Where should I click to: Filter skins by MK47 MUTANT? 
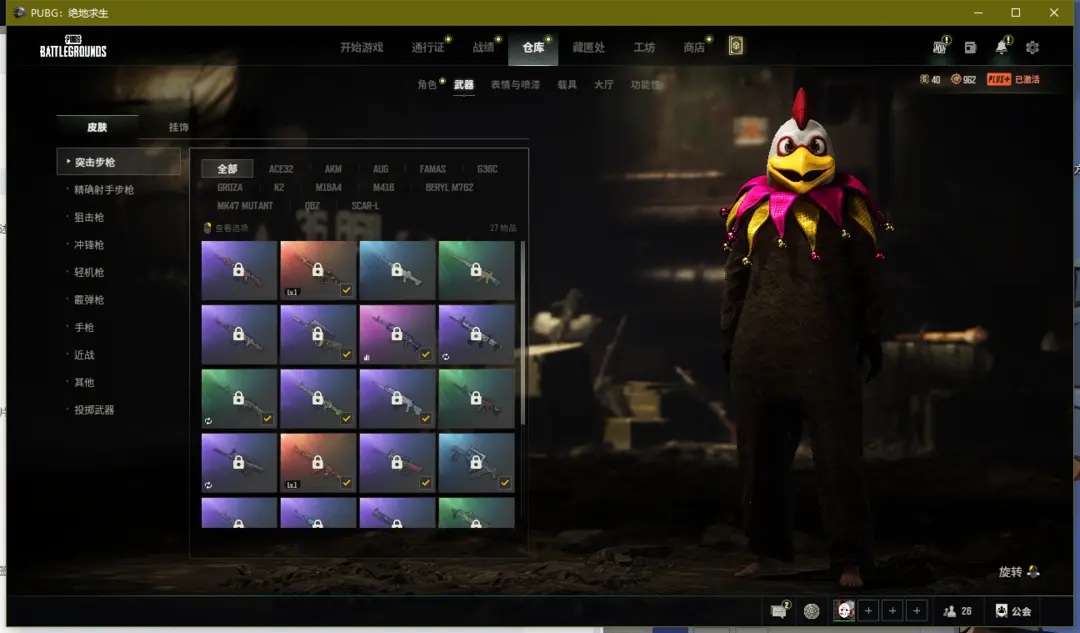pyautogui.click(x=245, y=206)
